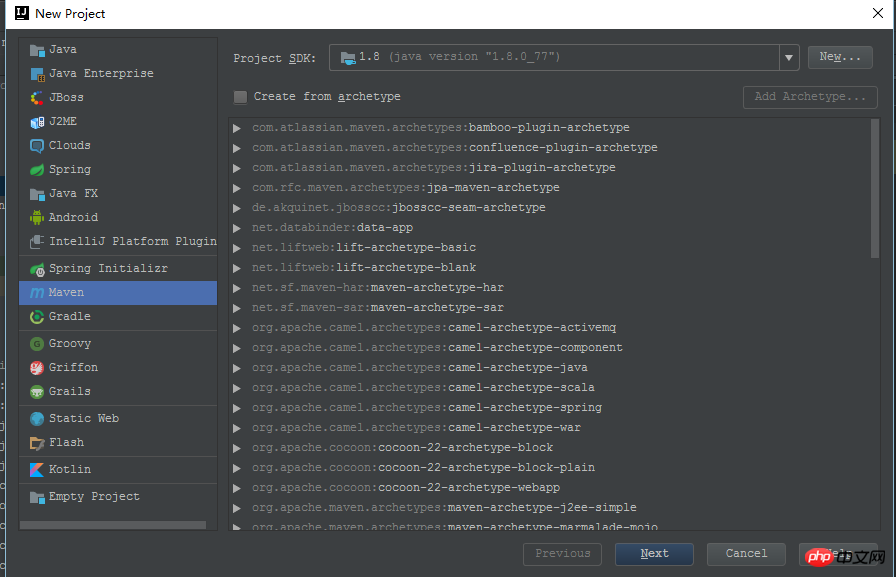
Task: Select maven-archetype-j2ee-simple entry
Action: pos(444,508)
